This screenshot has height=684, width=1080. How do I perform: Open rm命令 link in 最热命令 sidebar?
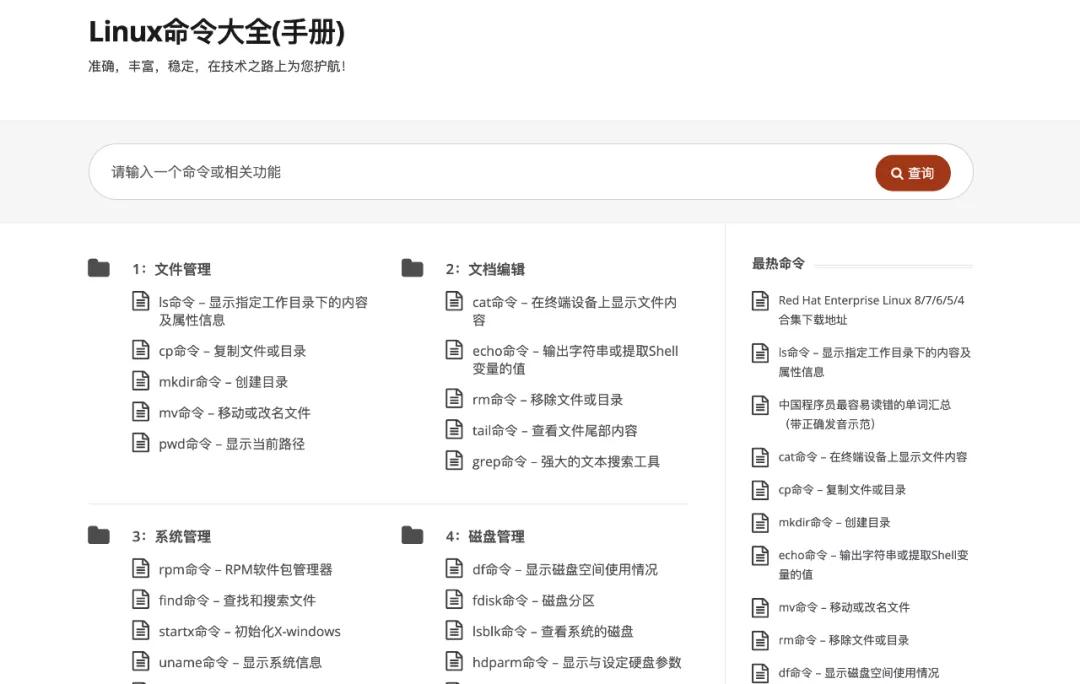[843, 640]
